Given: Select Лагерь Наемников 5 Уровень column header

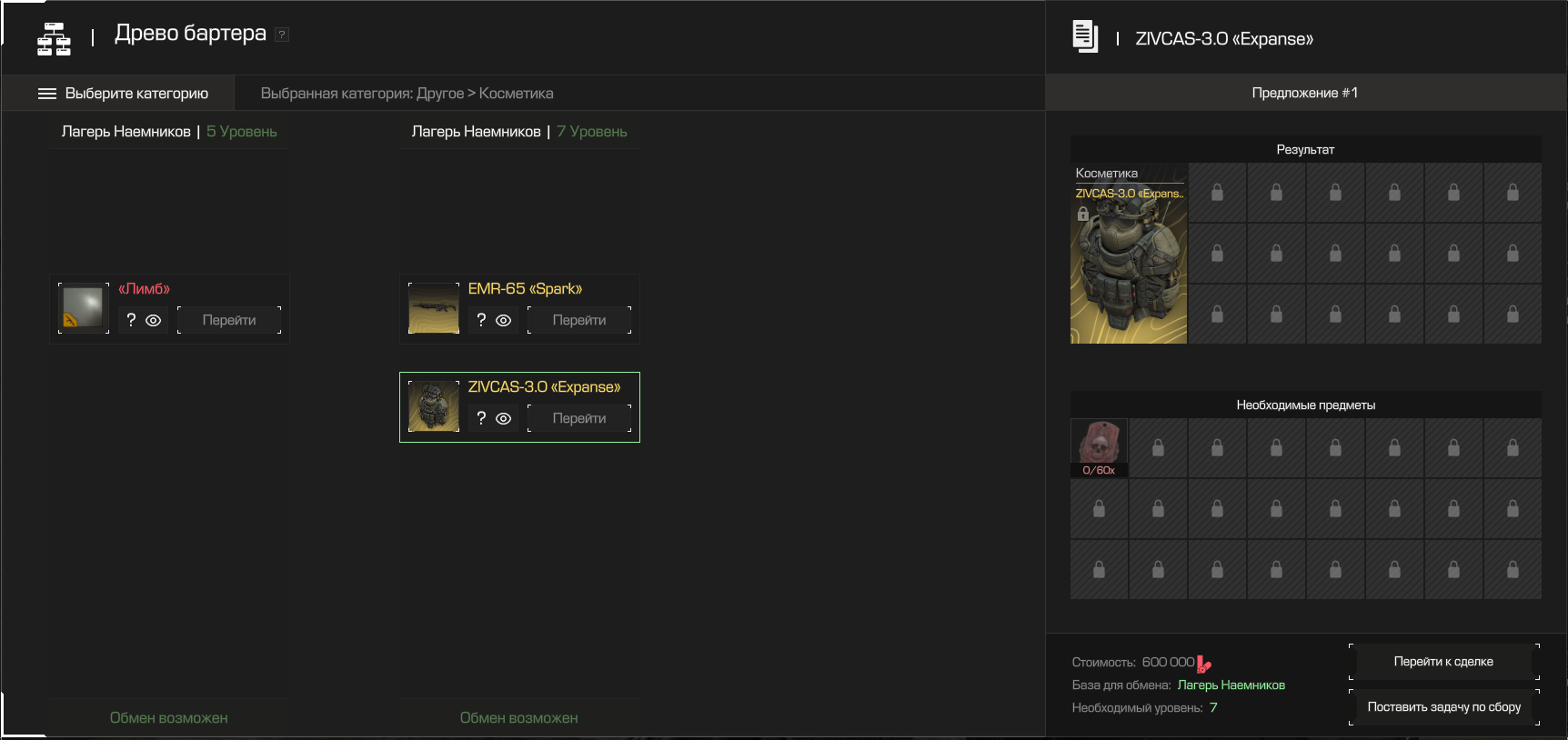Looking at the screenshot, I should coord(169,132).
